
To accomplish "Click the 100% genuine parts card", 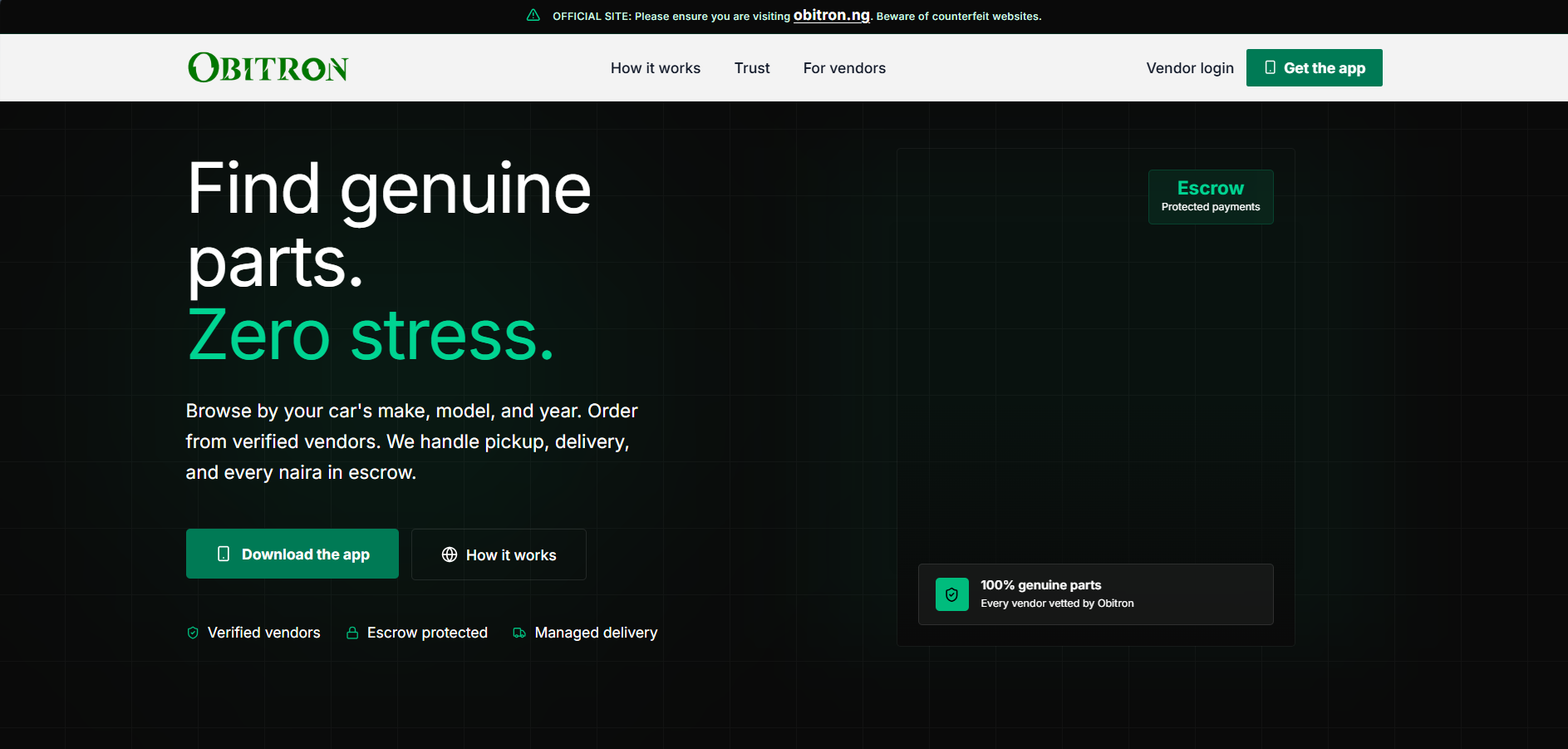I will [x=1096, y=594].
